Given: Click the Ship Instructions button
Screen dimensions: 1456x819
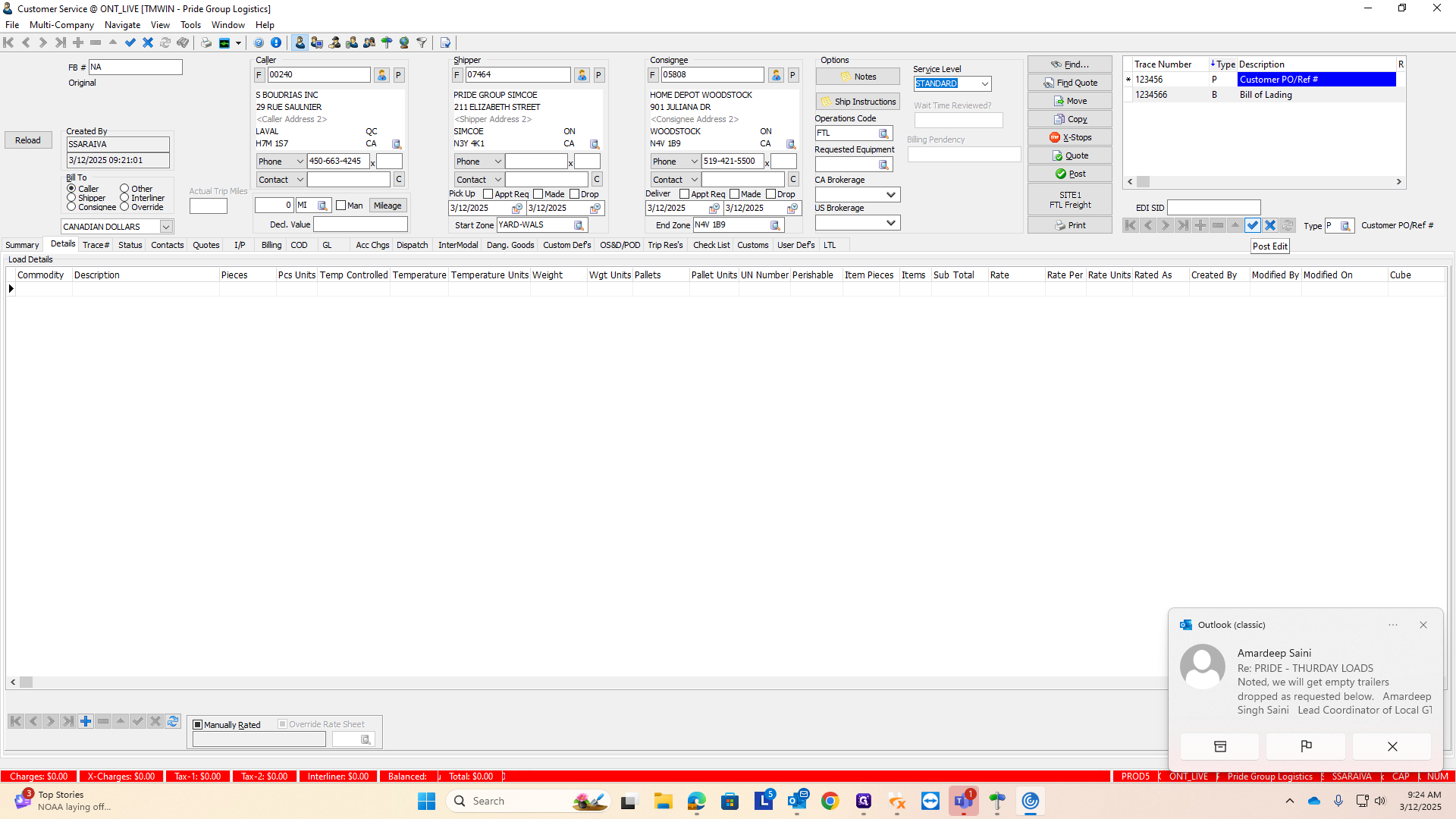Looking at the screenshot, I should click(858, 102).
